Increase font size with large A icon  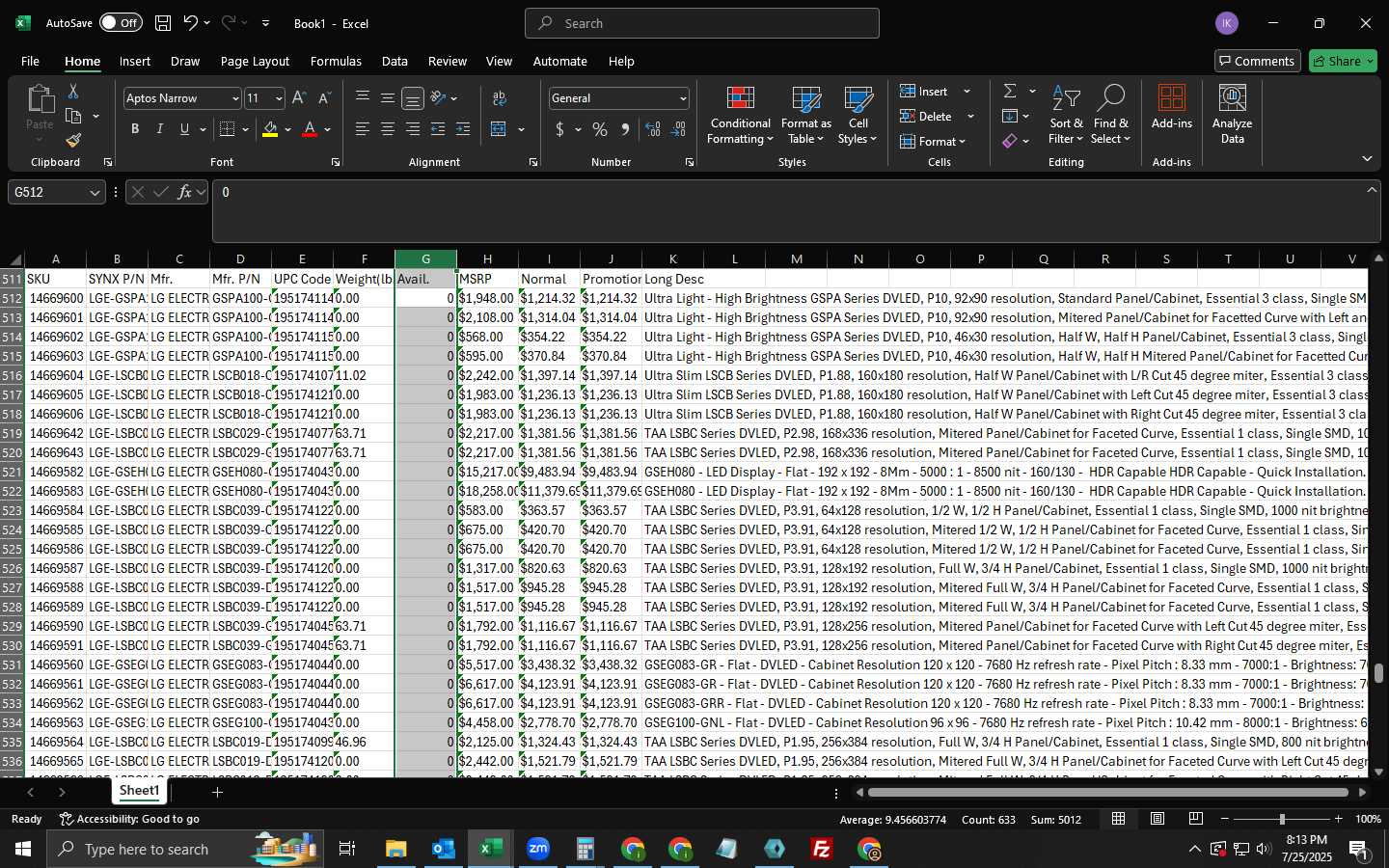point(299,98)
